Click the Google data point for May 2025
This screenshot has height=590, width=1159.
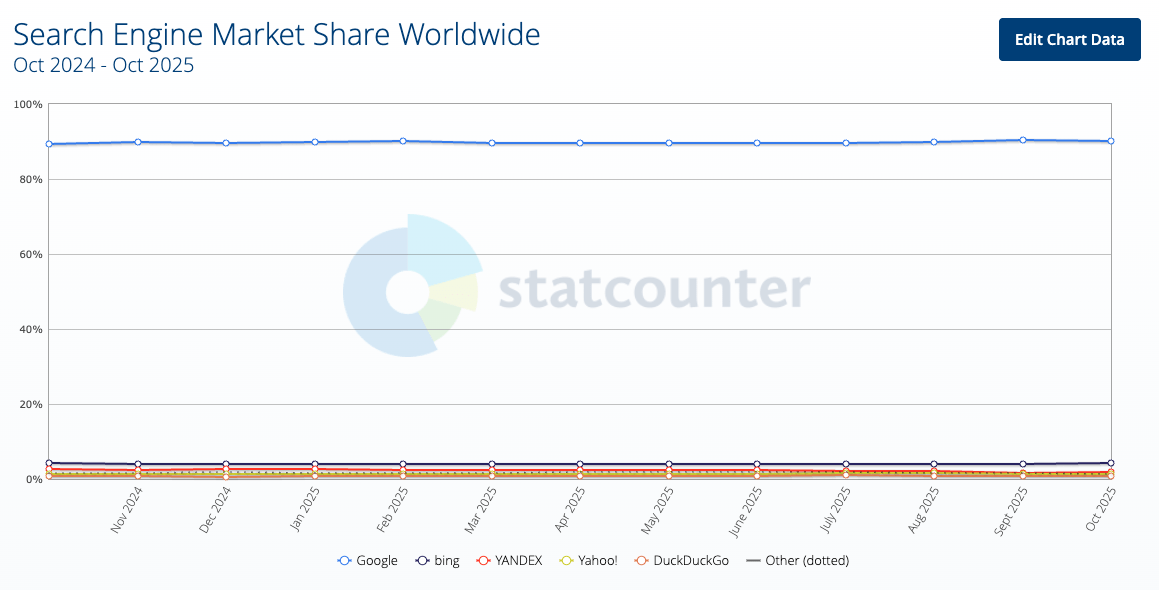pos(668,143)
